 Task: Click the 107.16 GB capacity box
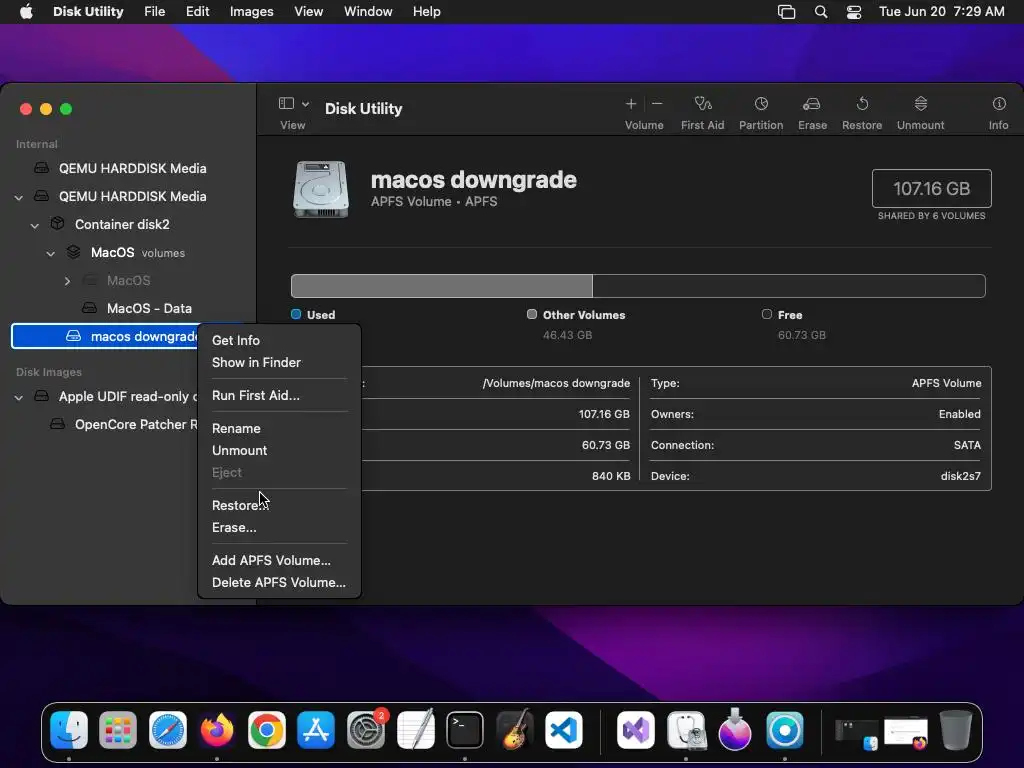(931, 189)
